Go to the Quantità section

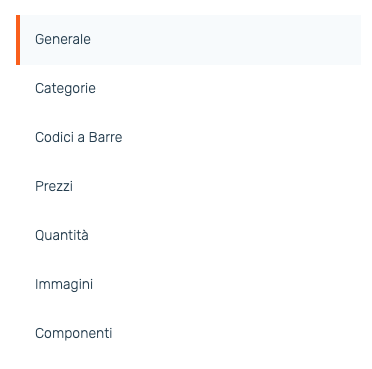click(188, 236)
